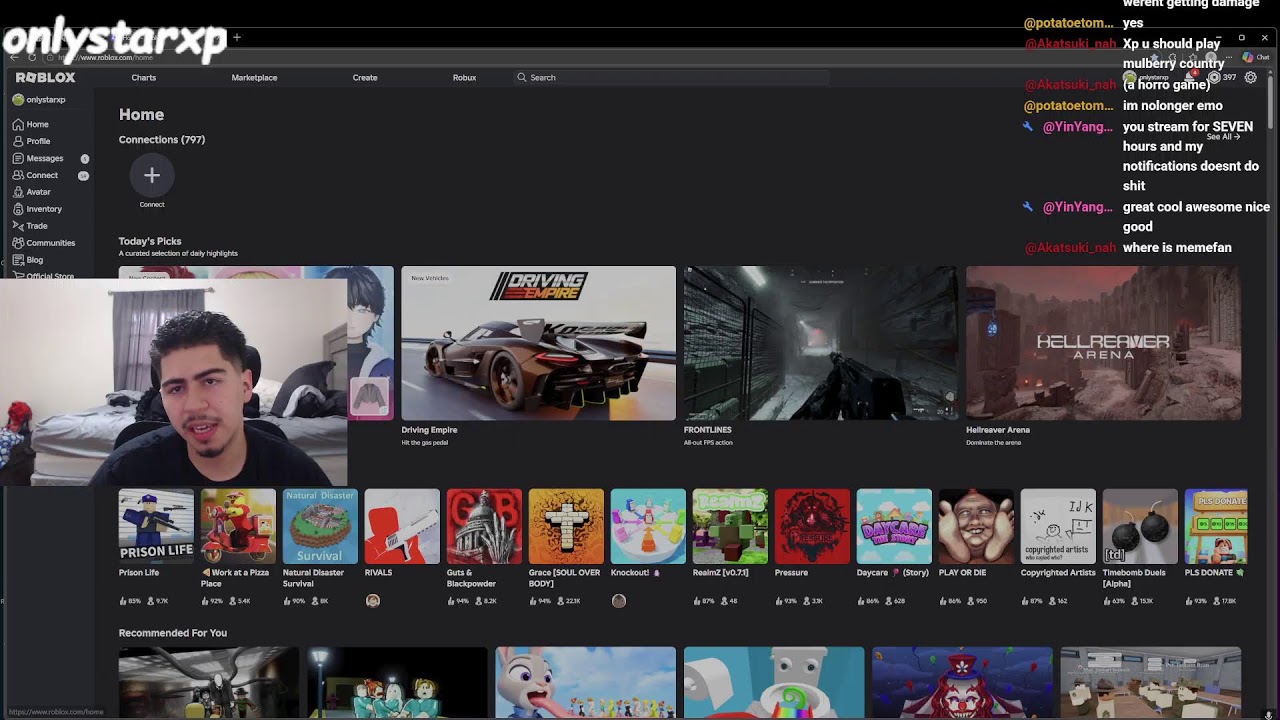Open the Driving Empire featured card

coord(538,343)
